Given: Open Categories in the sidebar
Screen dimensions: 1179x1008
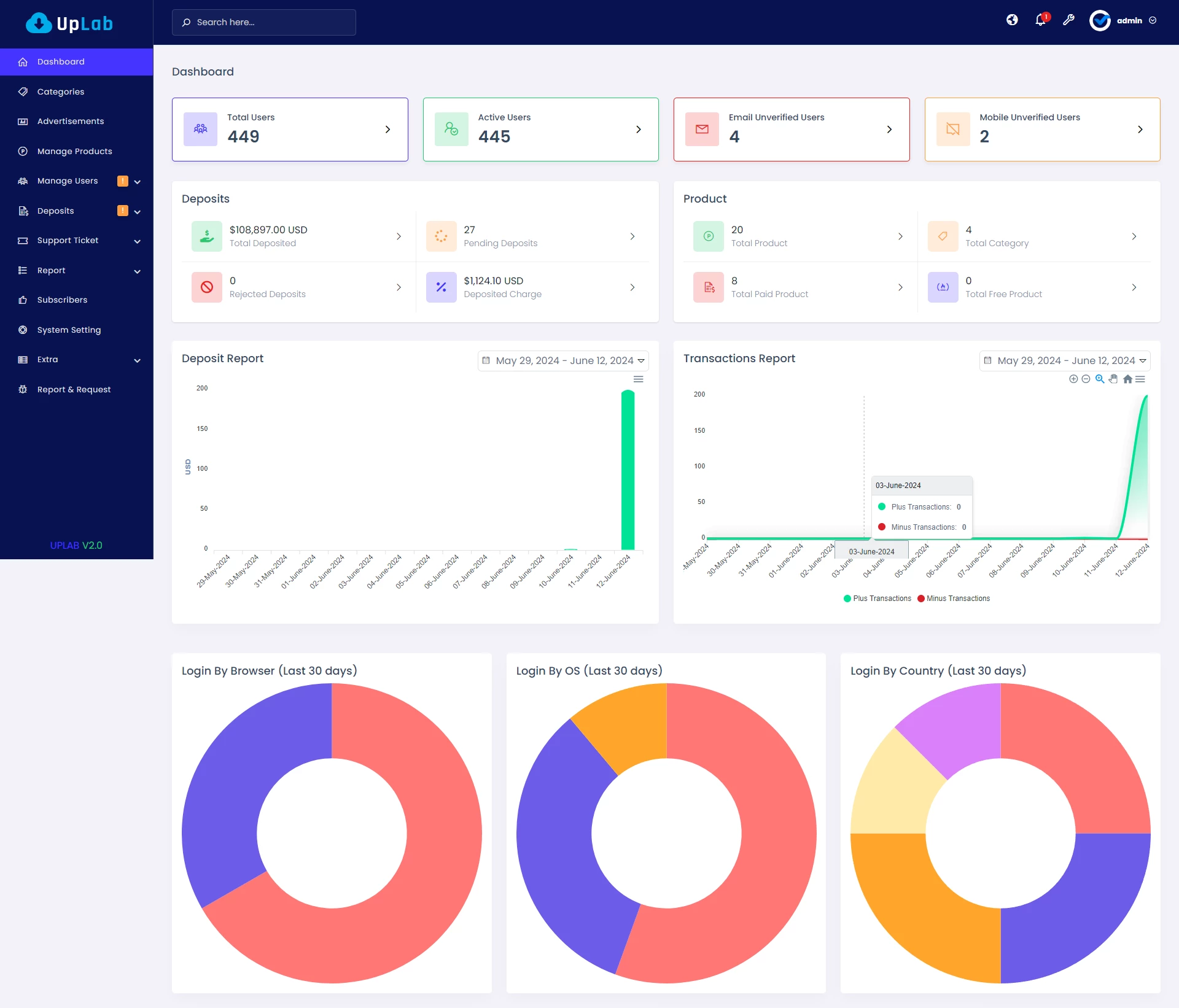Looking at the screenshot, I should click(61, 92).
